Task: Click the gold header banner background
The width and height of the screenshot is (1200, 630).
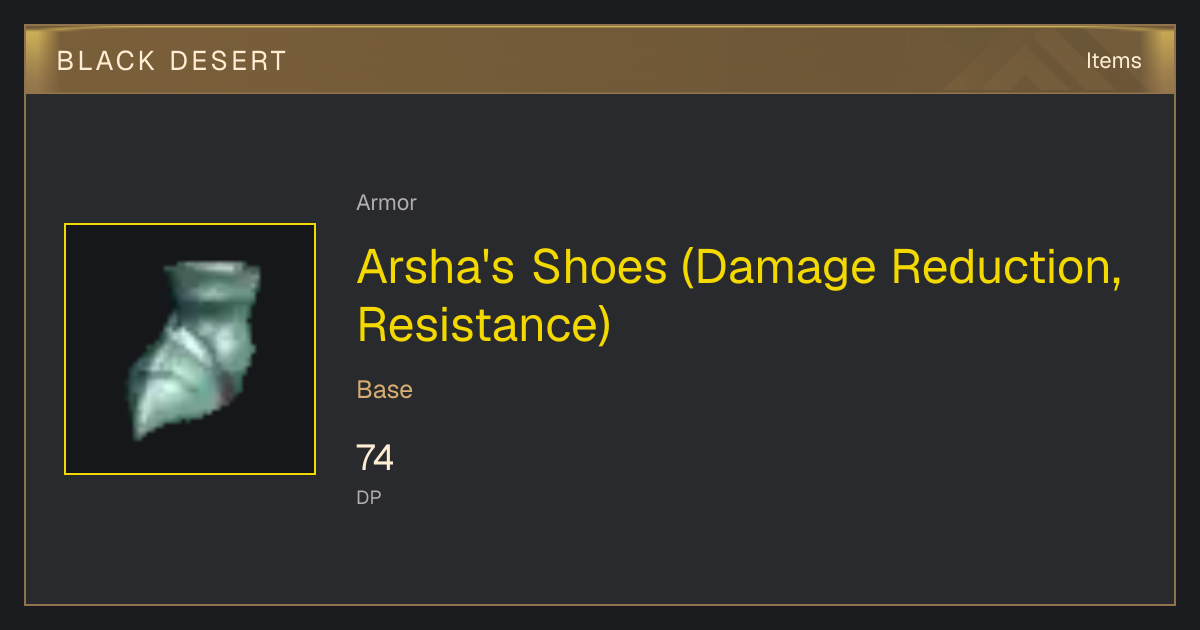Action: (x=600, y=60)
